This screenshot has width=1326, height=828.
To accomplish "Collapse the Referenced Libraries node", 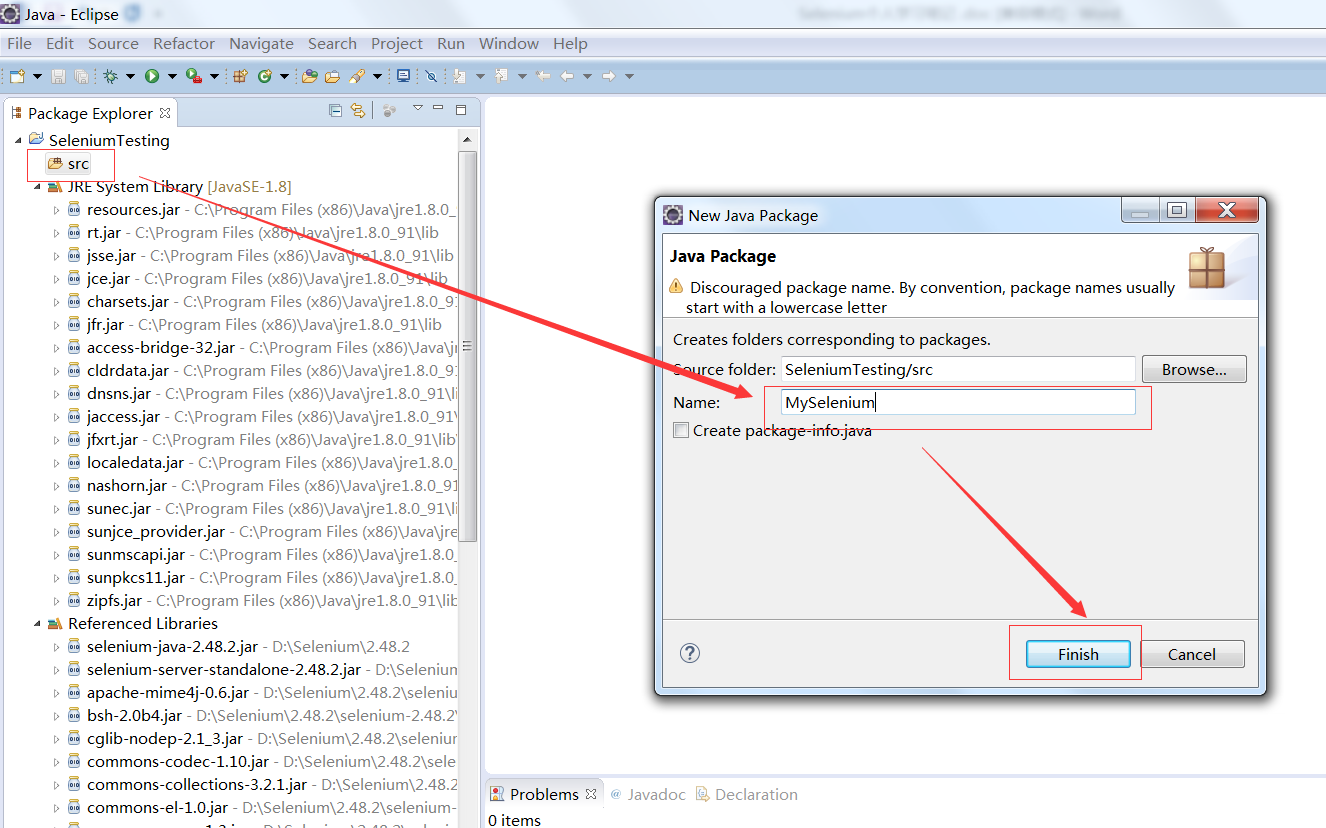I will [x=37, y=623].
